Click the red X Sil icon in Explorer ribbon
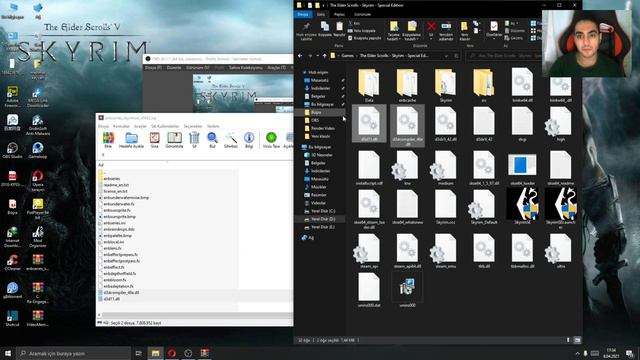Viewport: 640px width, 360px height. 431,27
